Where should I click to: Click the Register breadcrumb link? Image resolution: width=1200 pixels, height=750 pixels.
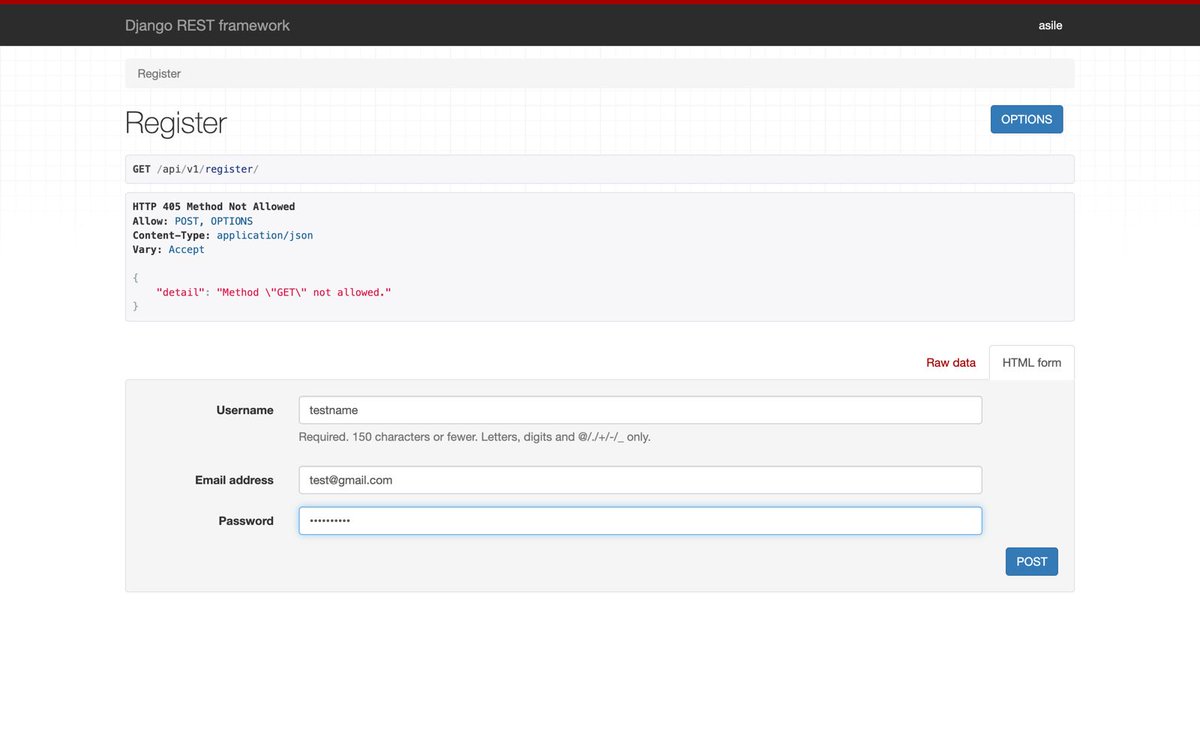[x=159, y=74]
